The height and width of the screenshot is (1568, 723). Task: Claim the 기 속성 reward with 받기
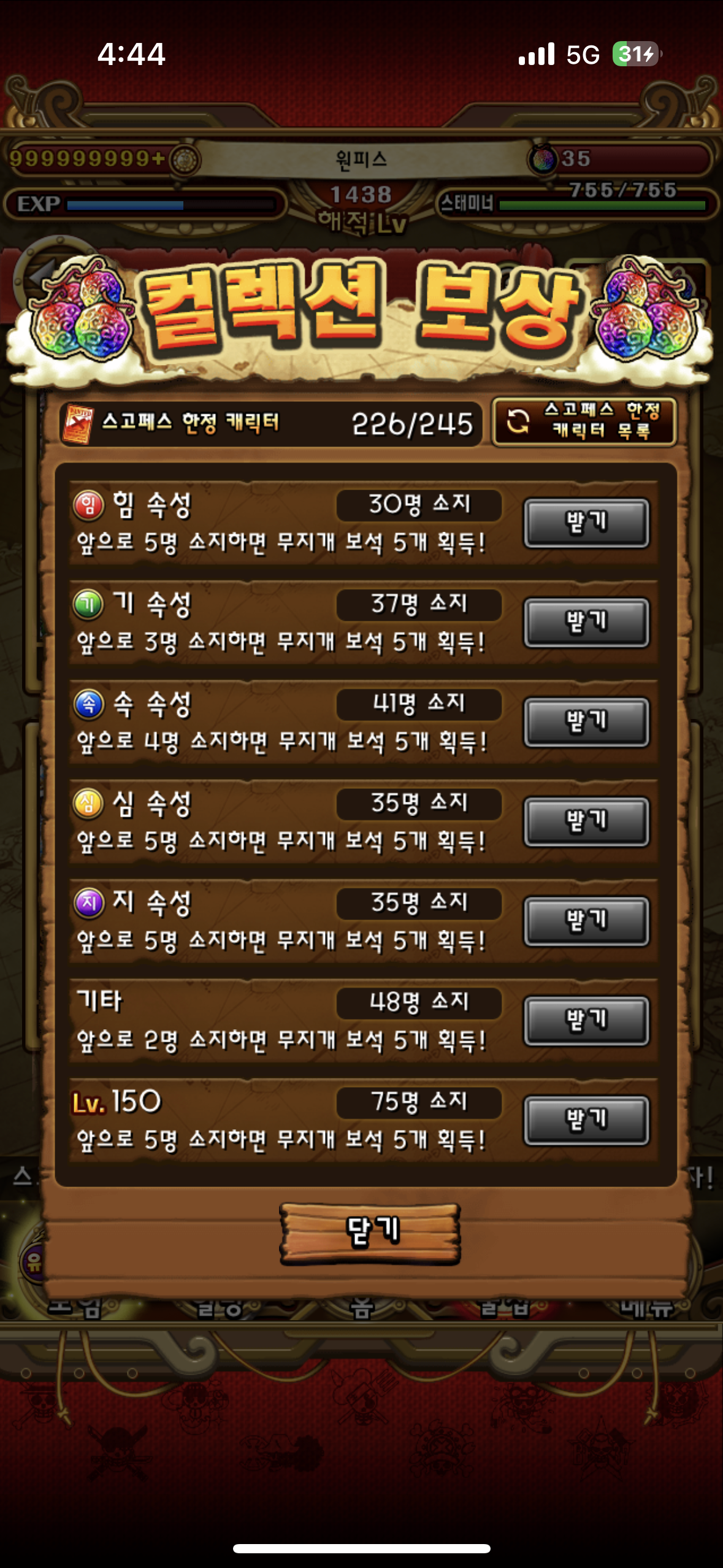586,623
